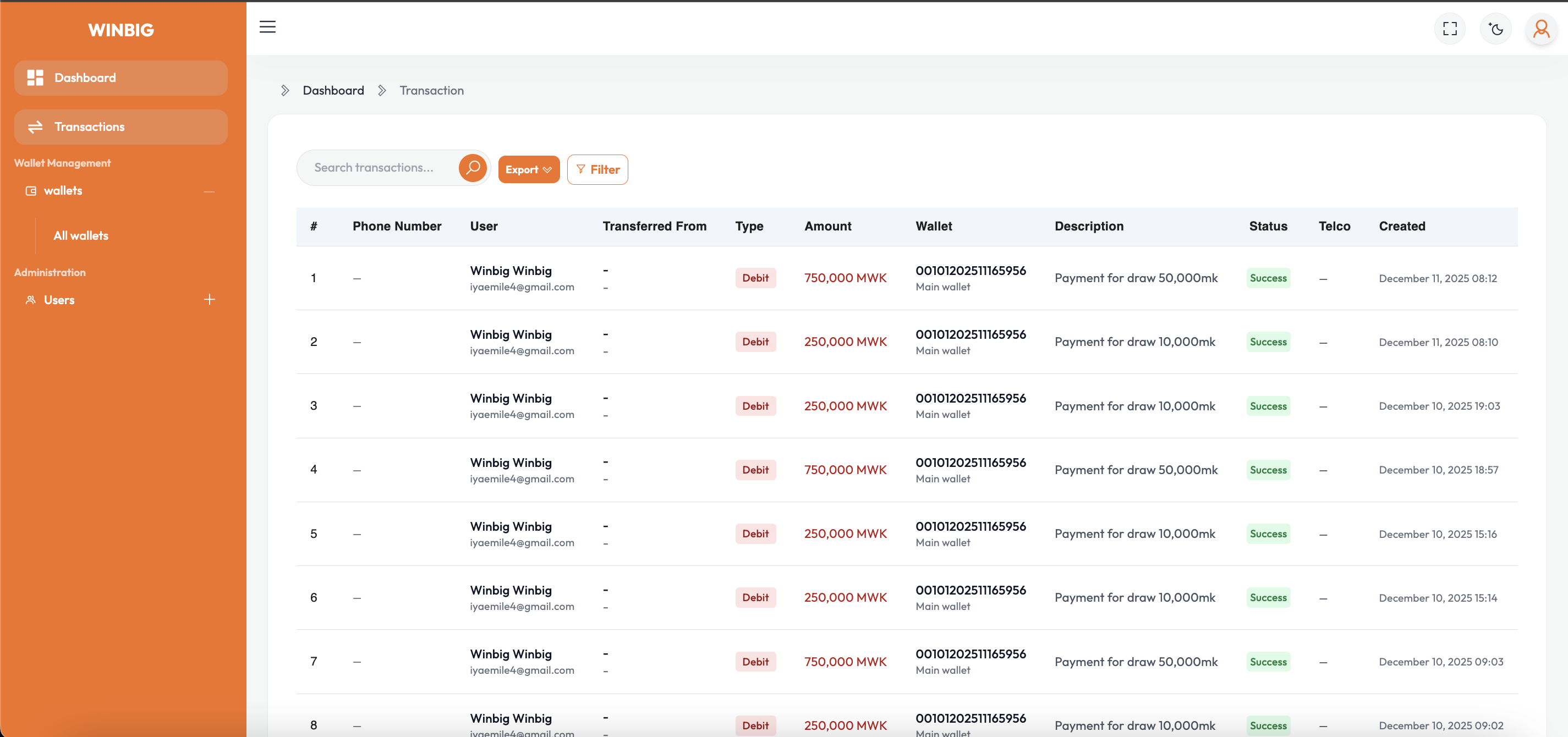Image resolution: width=1568 pixels, height=737 pixels.
Task: Enter fullscreen mode via the expand icon
Action: click(x=1450, y=29)
